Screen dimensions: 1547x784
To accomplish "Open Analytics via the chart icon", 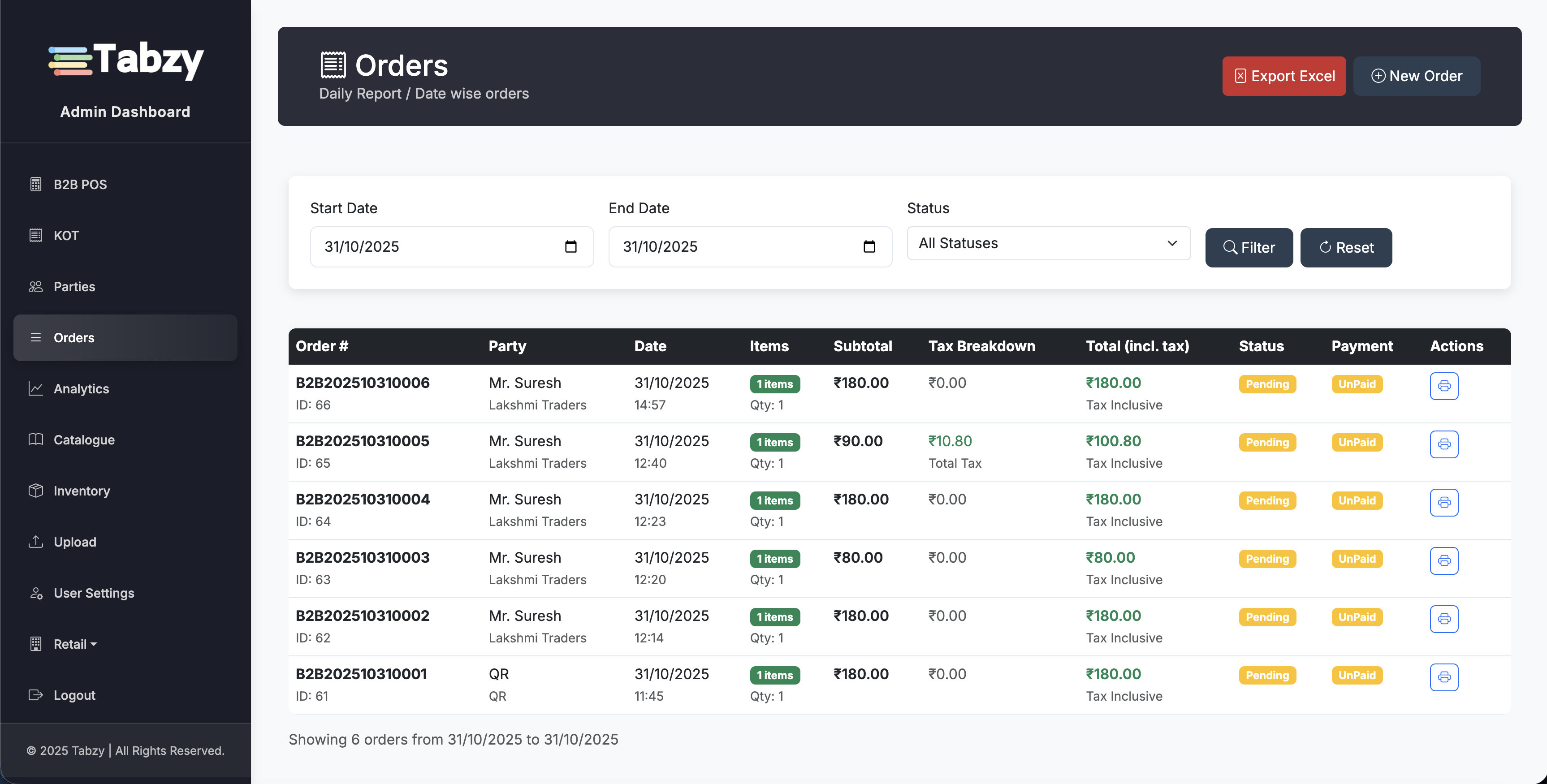I will [x=36, y=388].
